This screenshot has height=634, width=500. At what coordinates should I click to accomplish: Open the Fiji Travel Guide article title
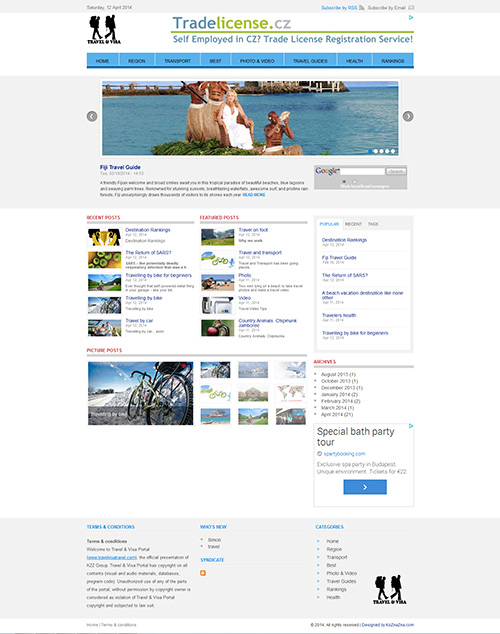120,167
